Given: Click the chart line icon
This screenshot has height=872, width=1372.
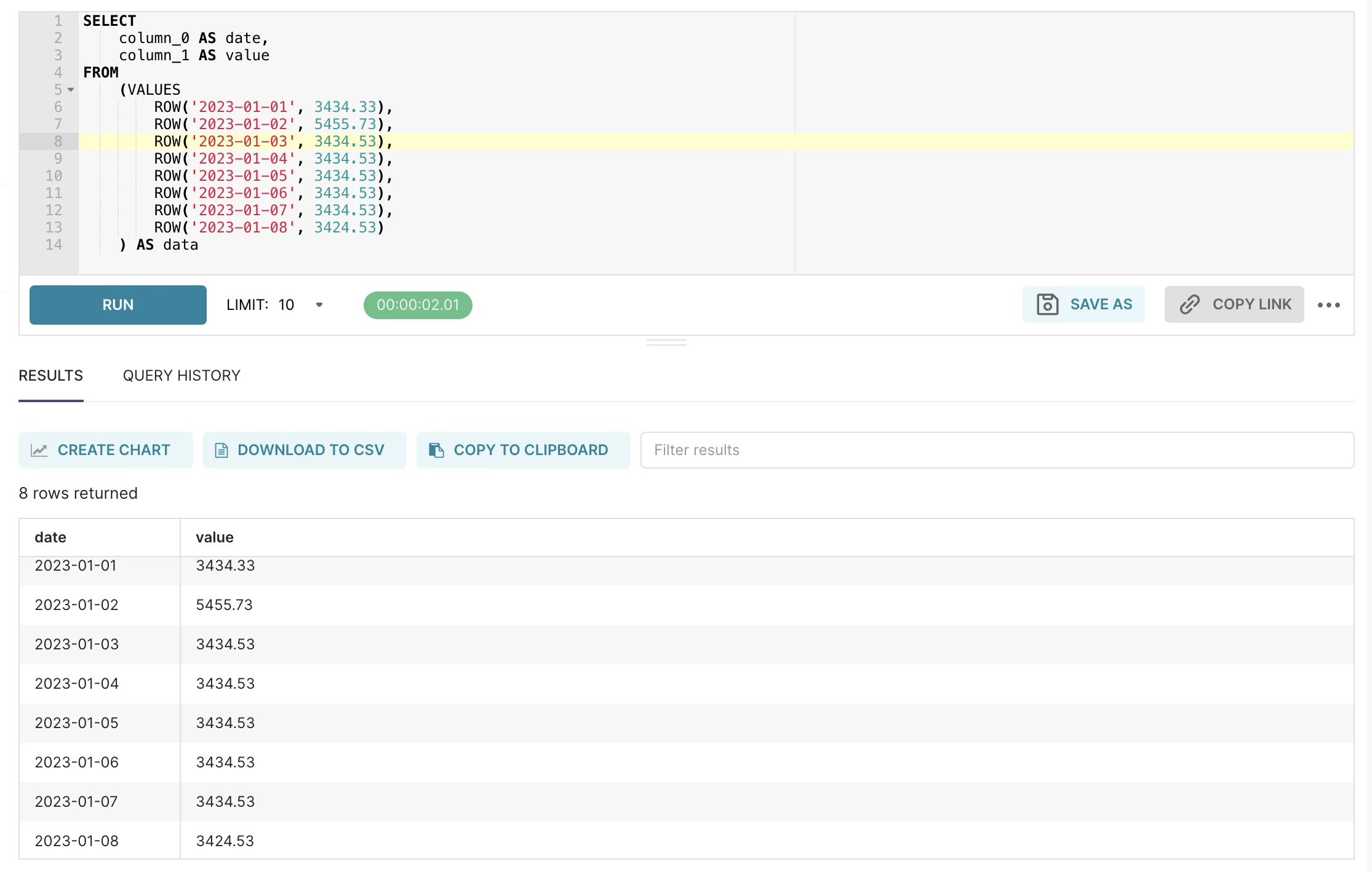Looking at the screenshot, I should coord(39,450).
